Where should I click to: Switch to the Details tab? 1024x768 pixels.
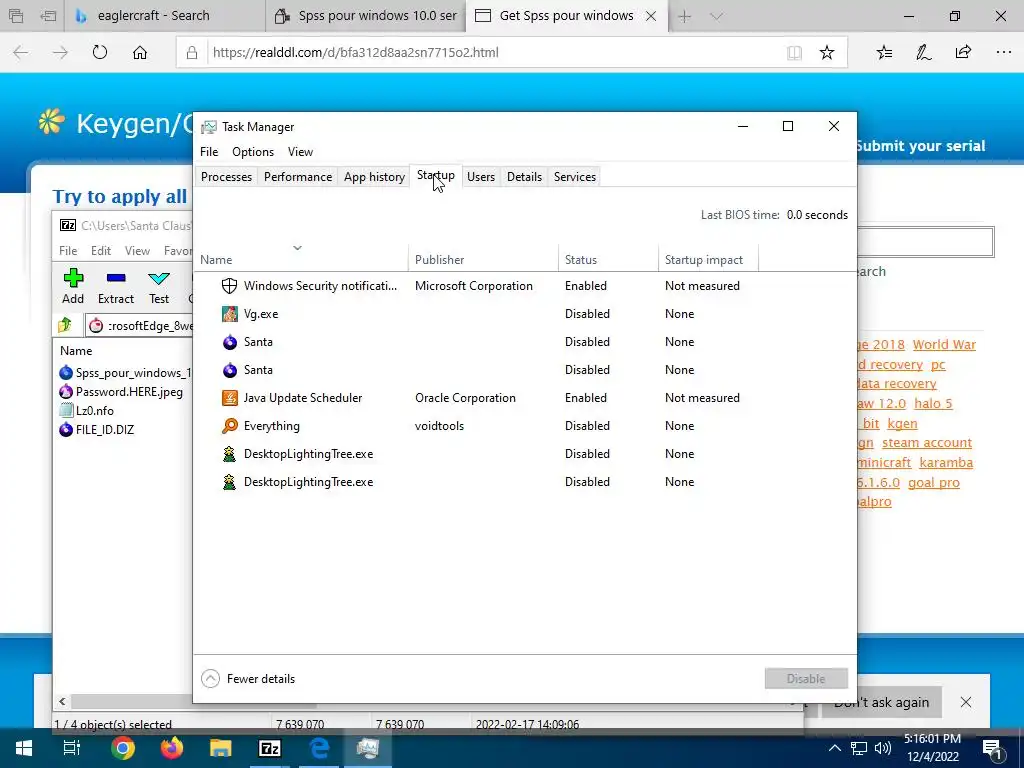524,177
